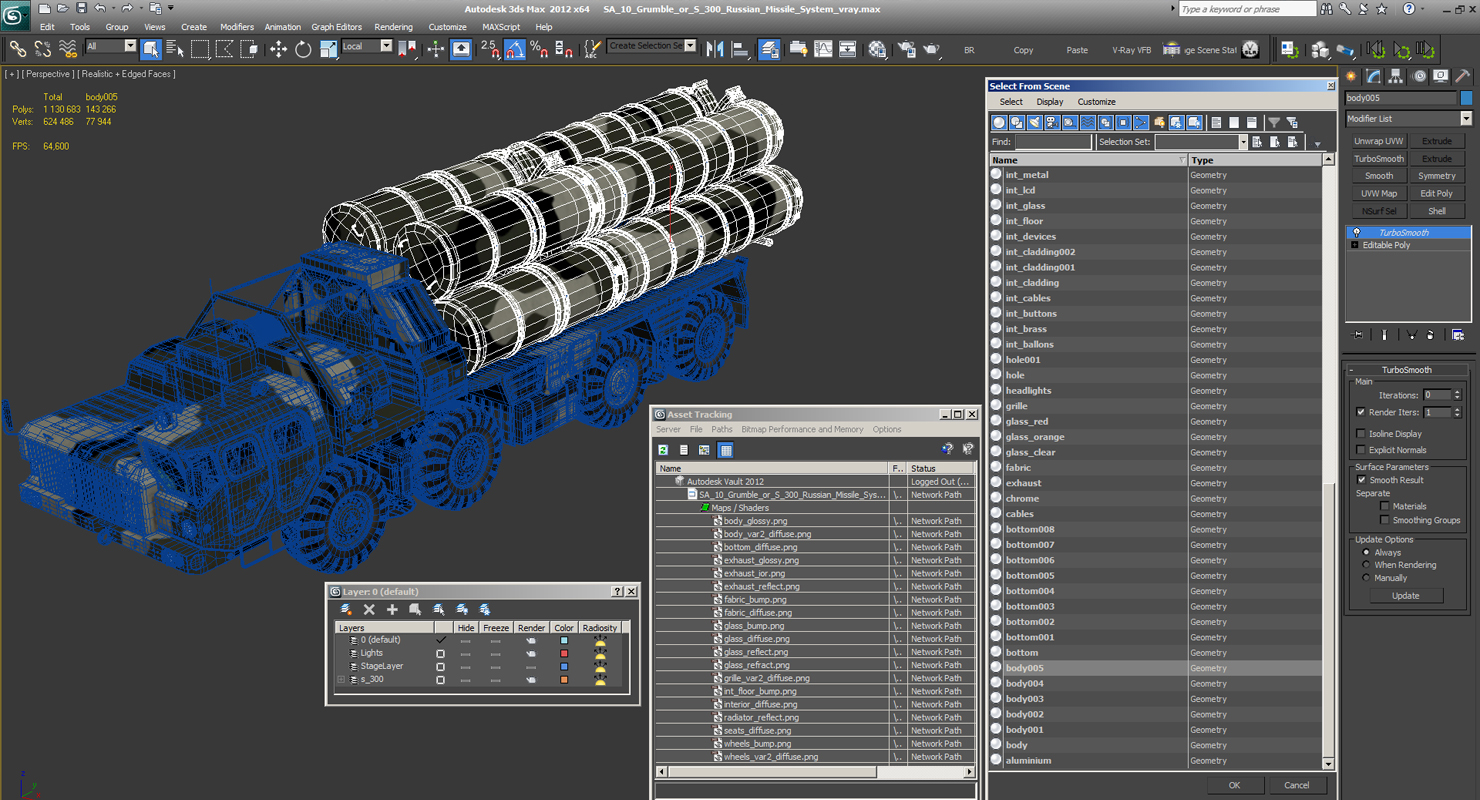Click the teapot Render Production icon
This screenshot has width=1480, height=800.
coord(931,48)
